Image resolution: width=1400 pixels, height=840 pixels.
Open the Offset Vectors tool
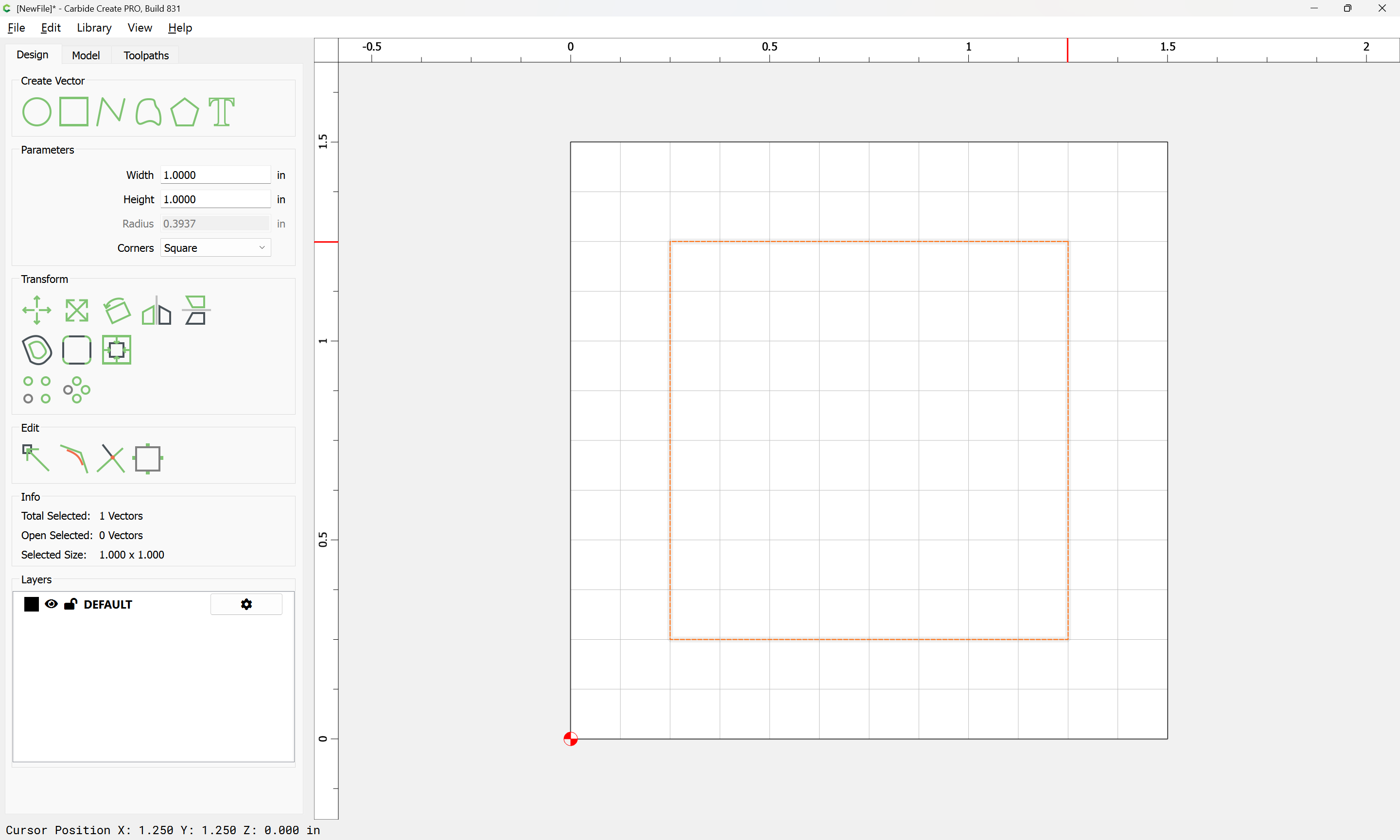[37, 350]
